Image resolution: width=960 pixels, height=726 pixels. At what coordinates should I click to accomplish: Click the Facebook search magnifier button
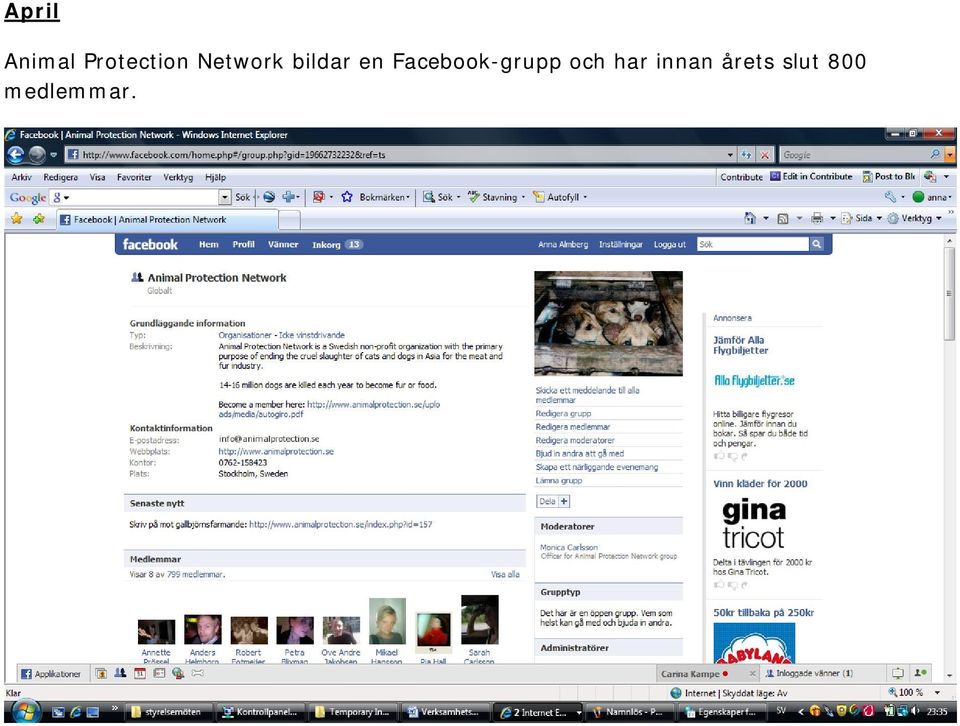pyautogui.click(x=816, y=244)
